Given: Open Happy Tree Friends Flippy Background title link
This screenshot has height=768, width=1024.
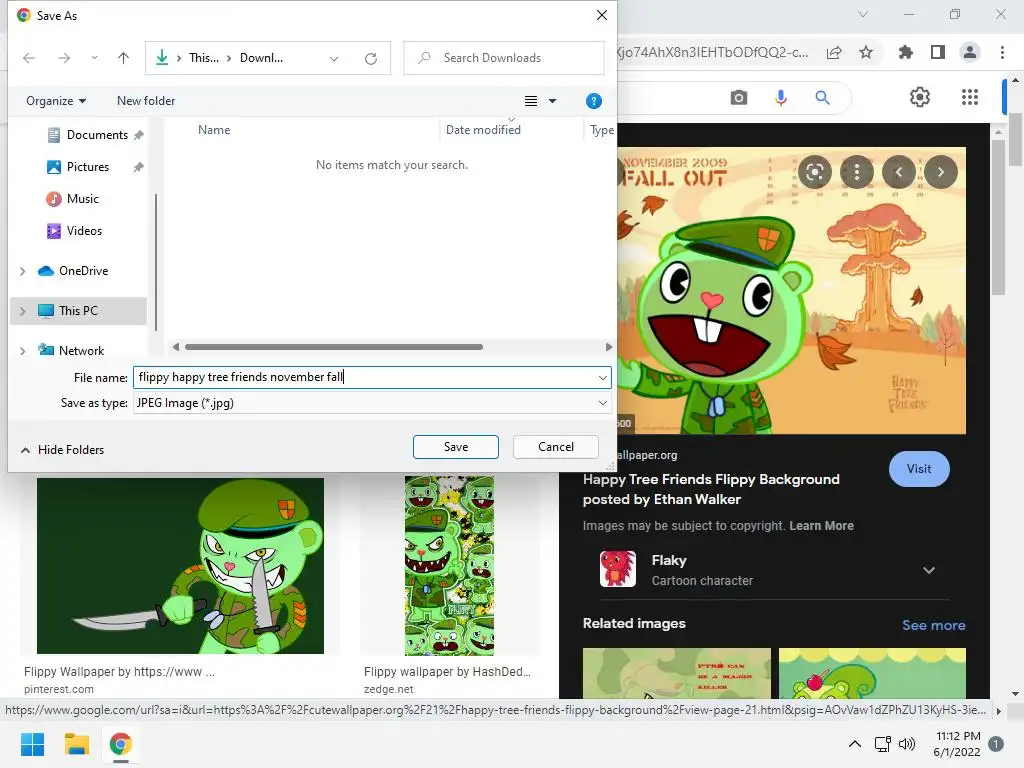Looking at the screenshot, I should coord(711,489).
